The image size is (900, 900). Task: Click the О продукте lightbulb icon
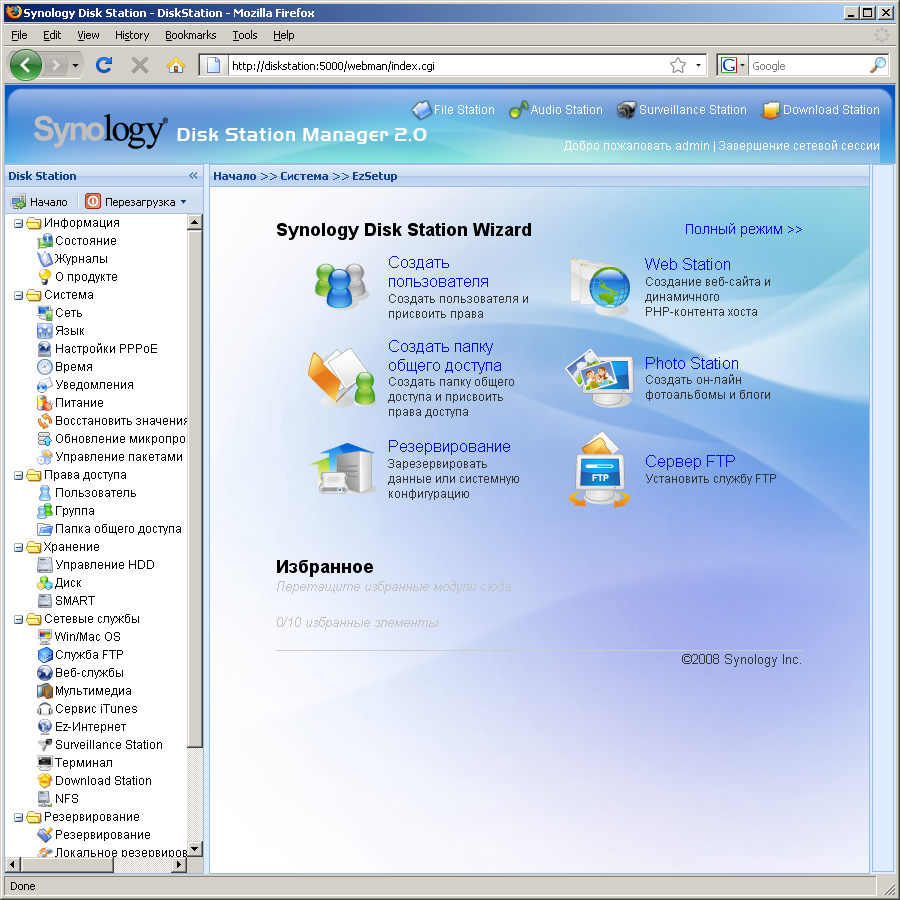45,277
